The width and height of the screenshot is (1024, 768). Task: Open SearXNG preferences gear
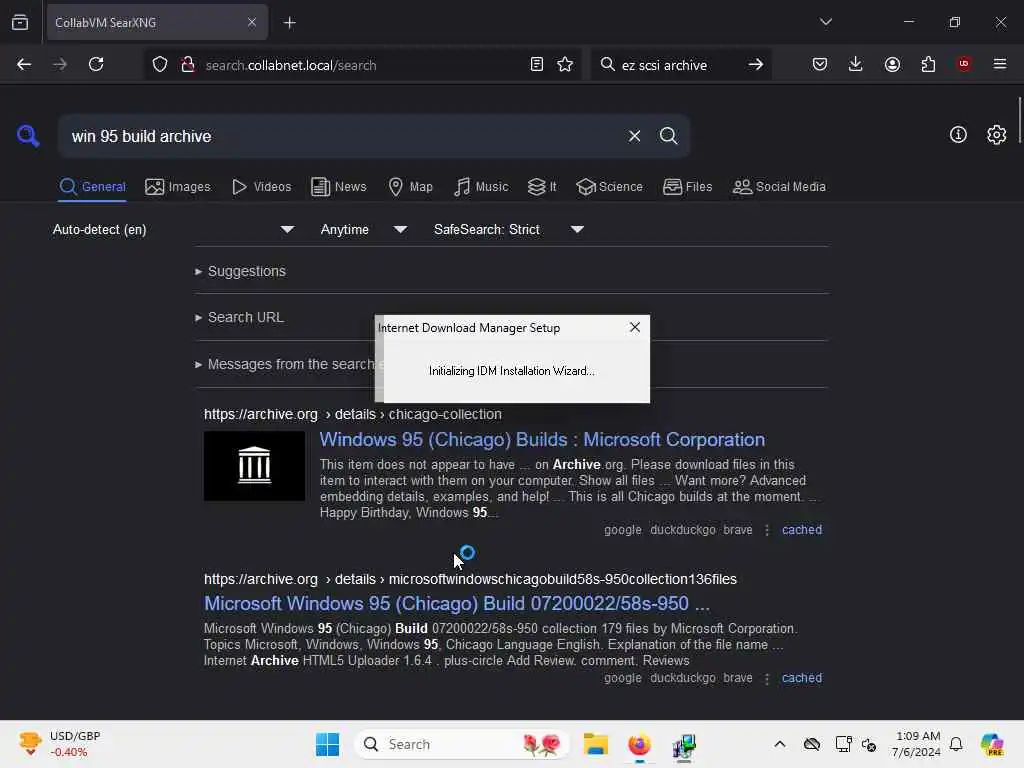tap(997, 135)
